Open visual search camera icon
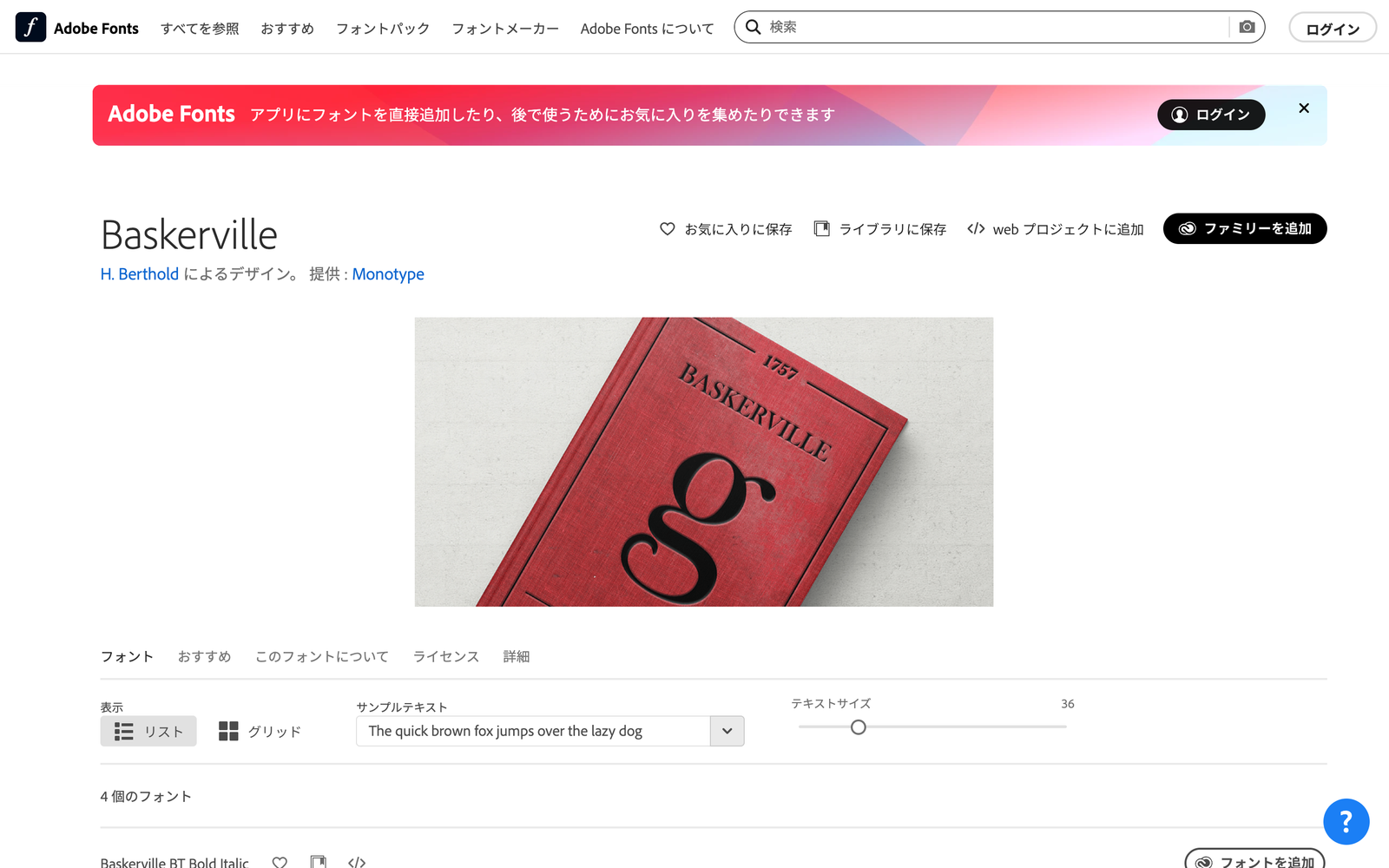 point(1247,27)
